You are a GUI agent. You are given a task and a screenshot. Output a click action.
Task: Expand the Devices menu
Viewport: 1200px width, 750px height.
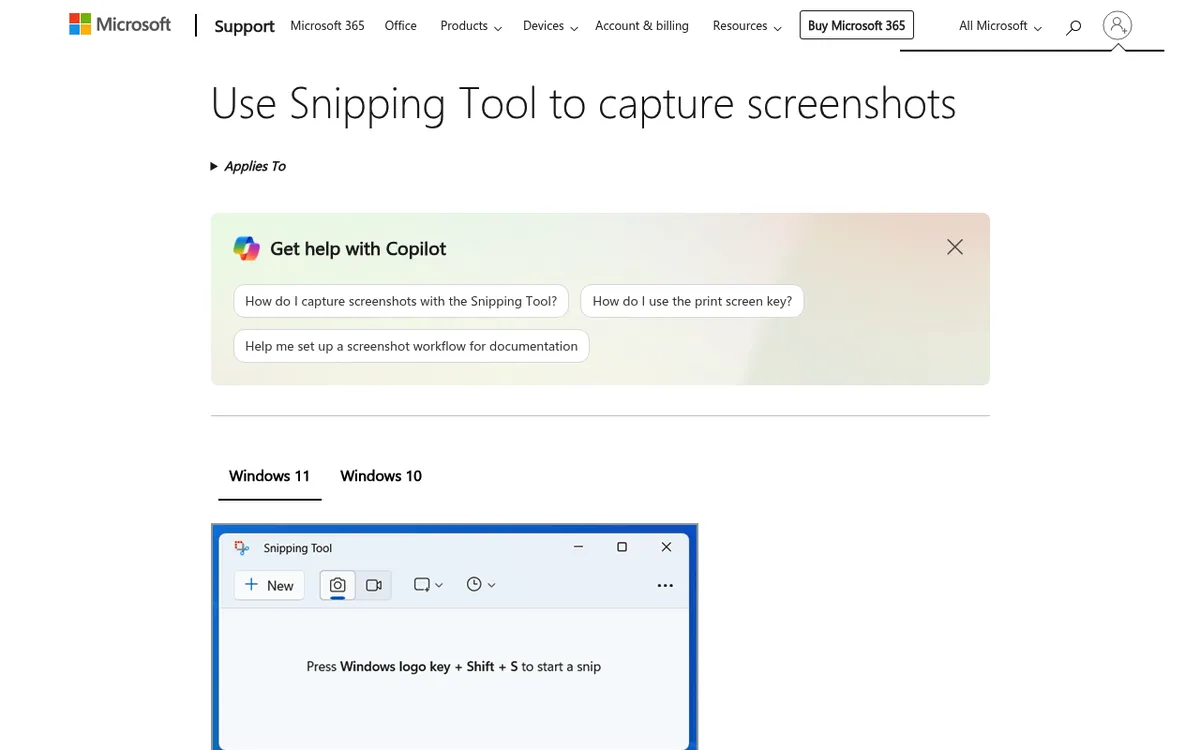[550, 26]
